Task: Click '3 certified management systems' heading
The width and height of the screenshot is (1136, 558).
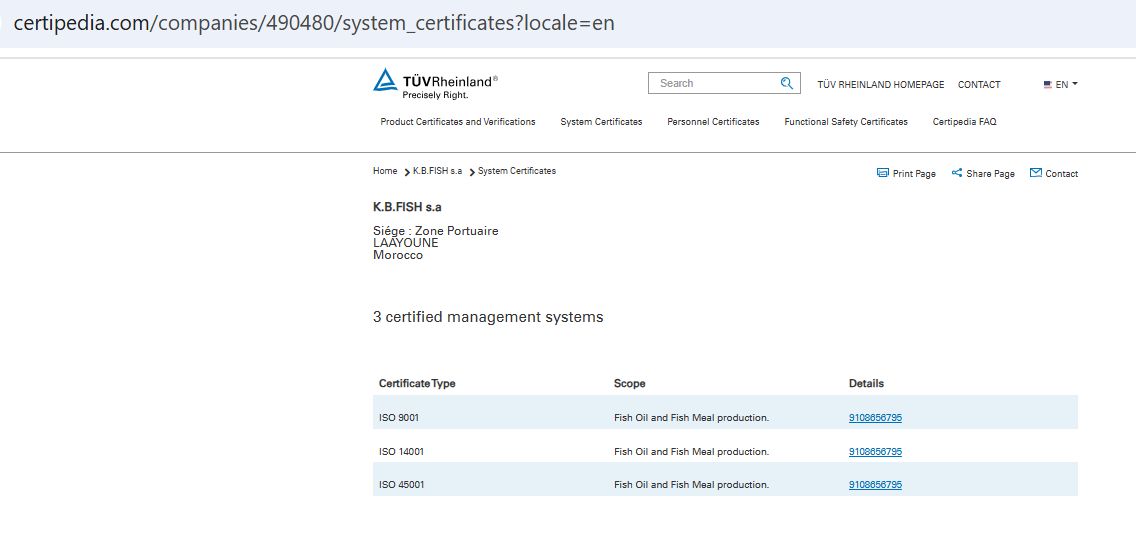Action: click(x=488, y=317)
